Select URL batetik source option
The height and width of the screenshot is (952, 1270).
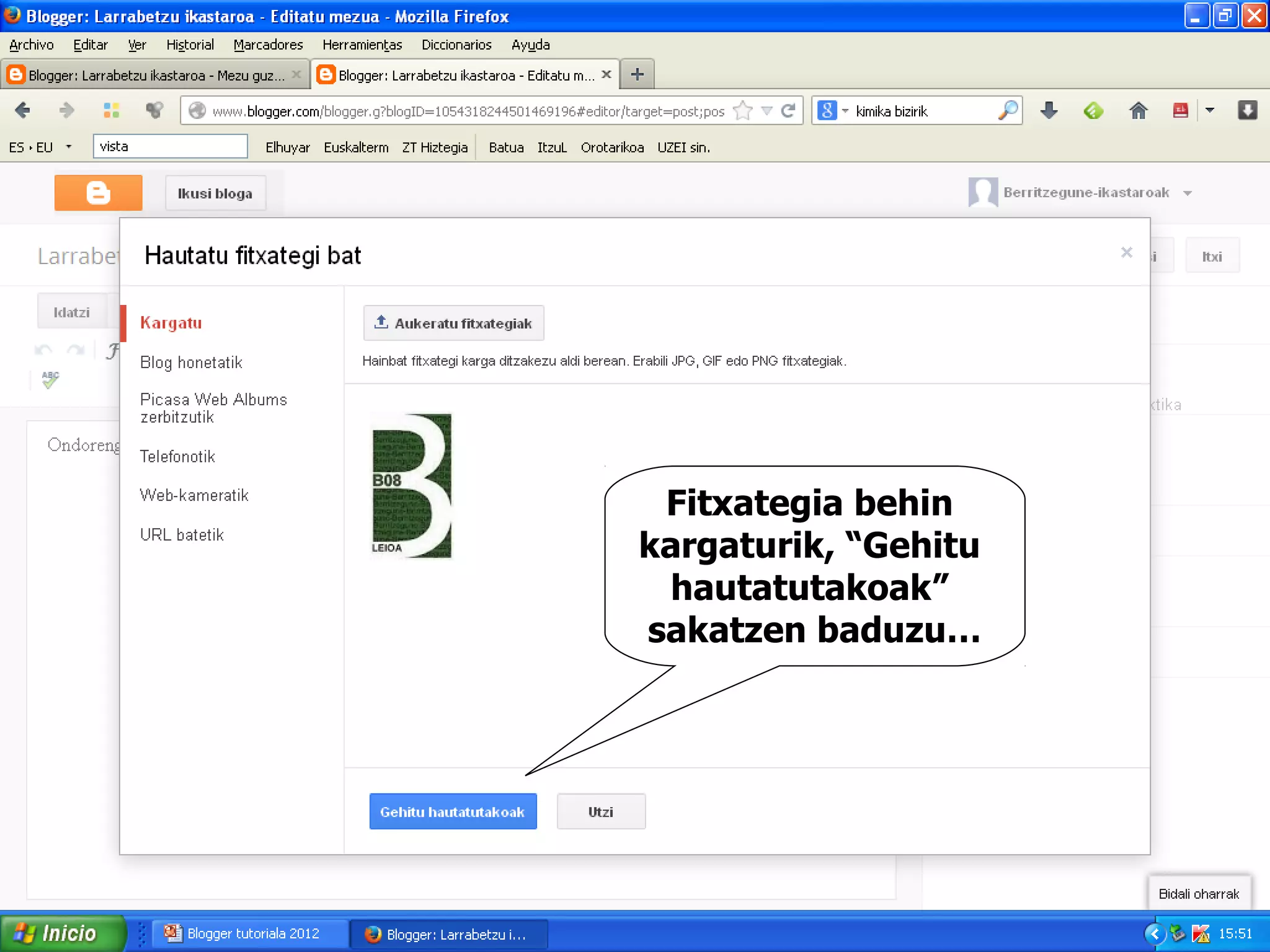[182, 535]
